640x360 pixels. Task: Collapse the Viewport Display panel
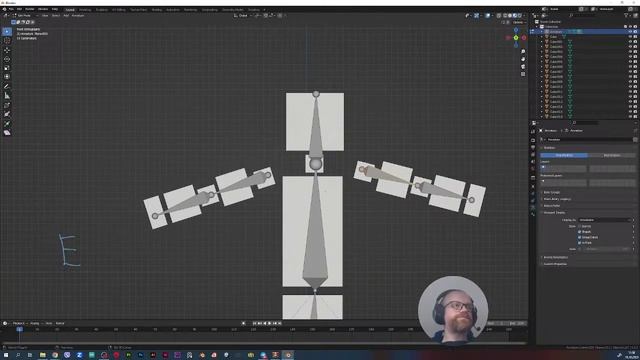(554, 213)
